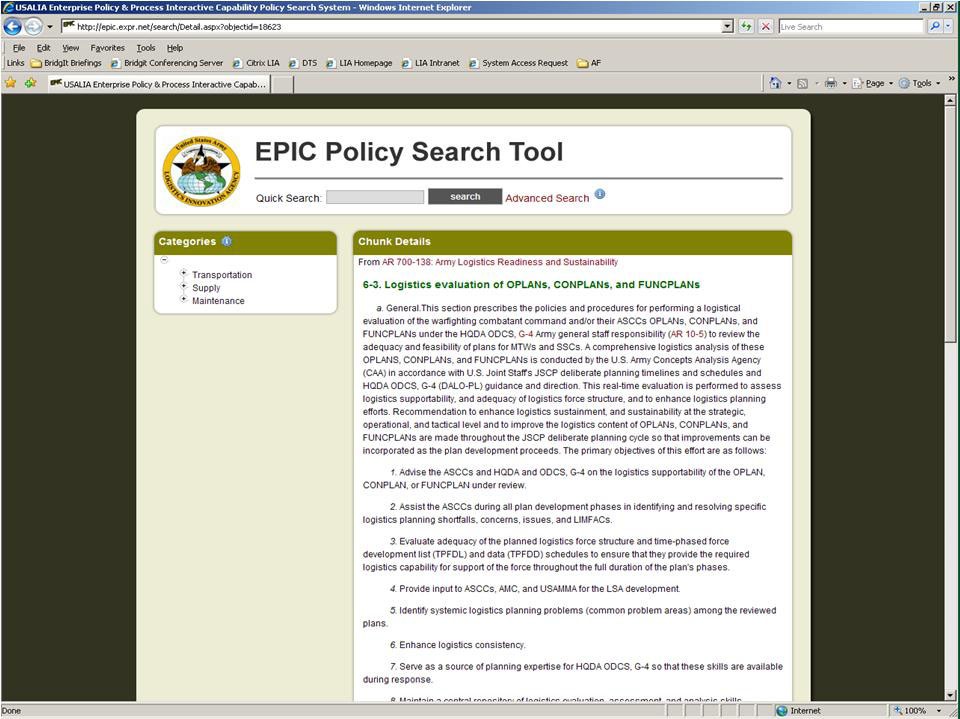Open the View menu
Screen dimensions: 960x719
(x=70, y=48)
